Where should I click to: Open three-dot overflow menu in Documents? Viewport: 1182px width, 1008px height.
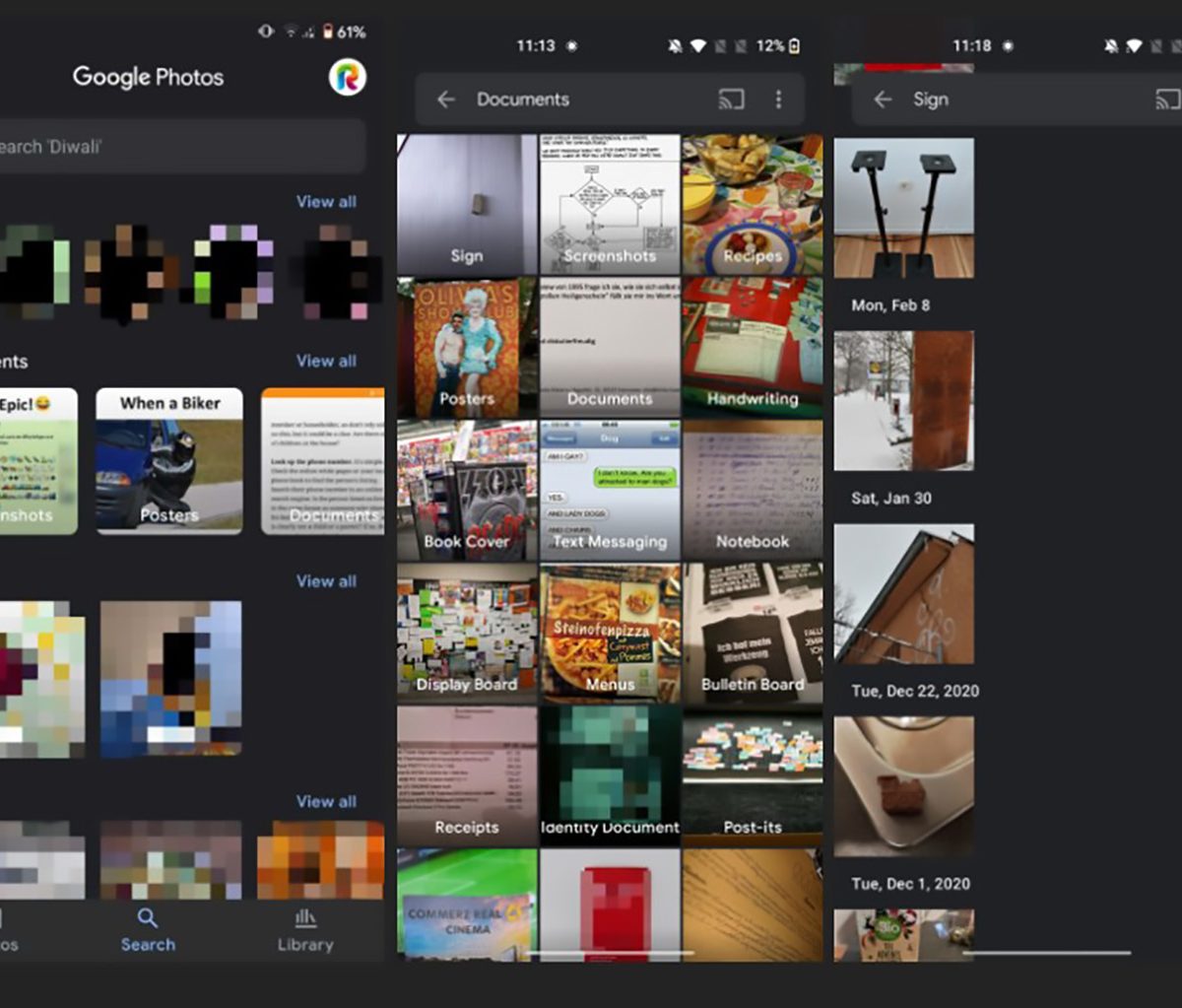778,100
